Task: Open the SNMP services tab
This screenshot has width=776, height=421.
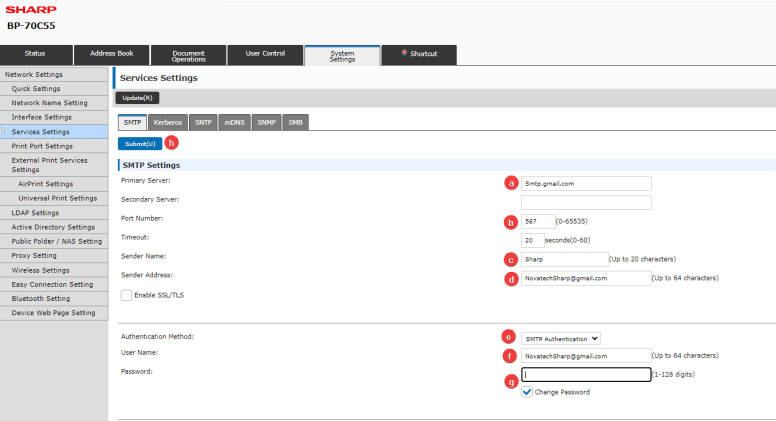Action: [266, 122]
